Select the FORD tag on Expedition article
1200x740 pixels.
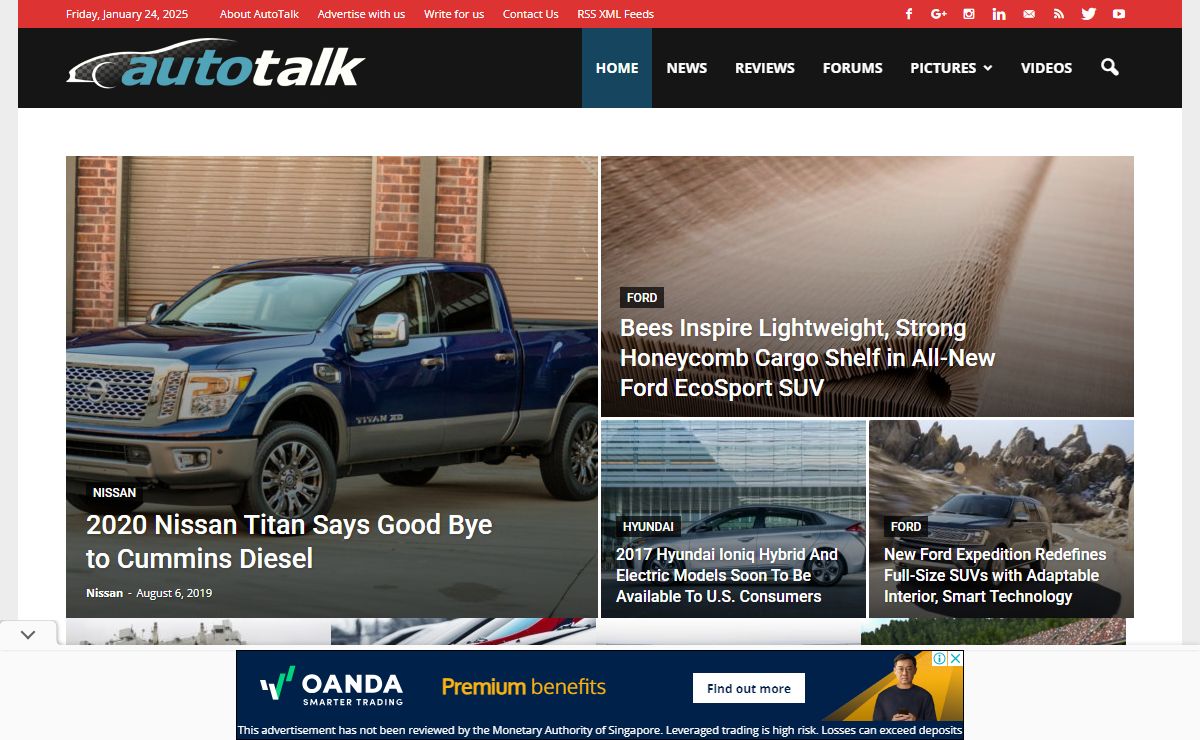[906, 527]
